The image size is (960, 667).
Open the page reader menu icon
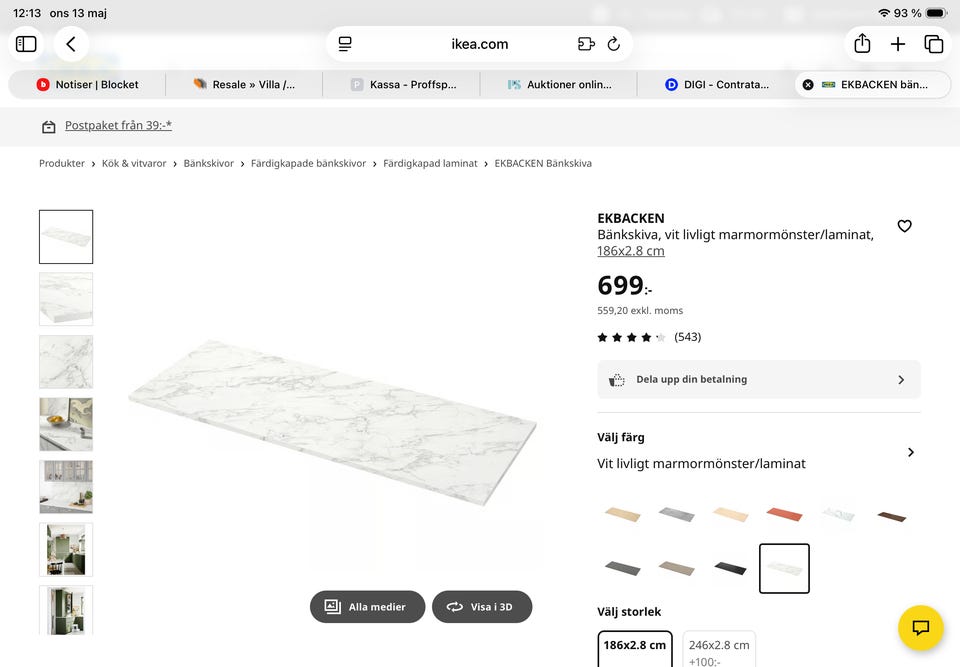point(345,44)
